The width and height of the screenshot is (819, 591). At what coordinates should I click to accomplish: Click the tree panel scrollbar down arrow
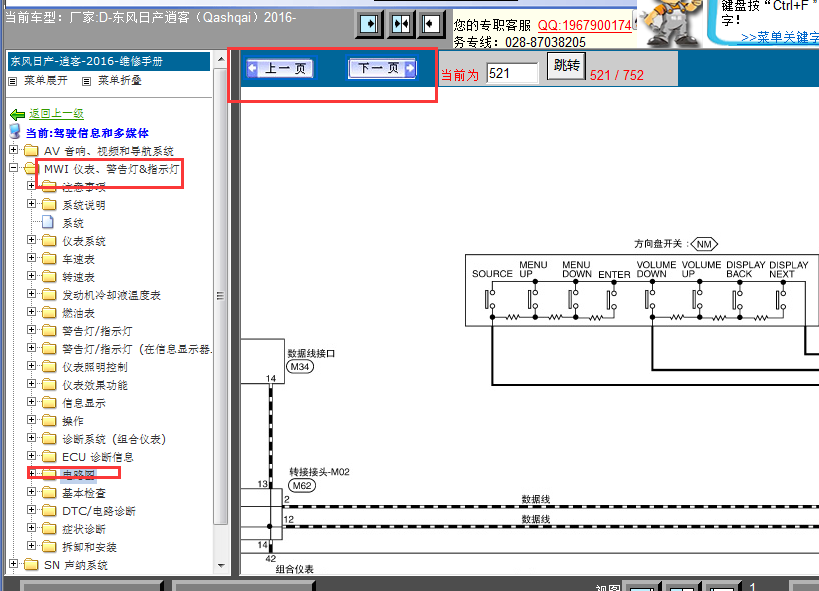(221, 565)
